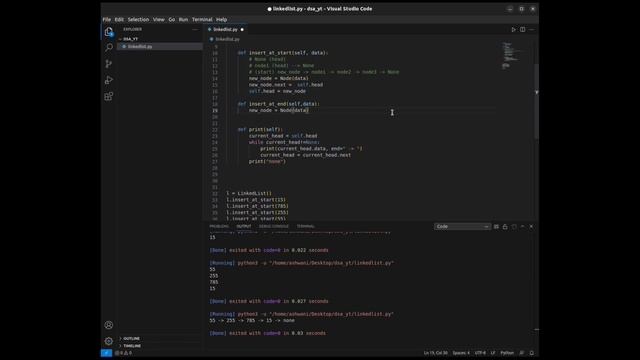The height and width of the screenshot is (360, 640).
Task: Click Ln 19, Col status bar entry
Action: 436,353
